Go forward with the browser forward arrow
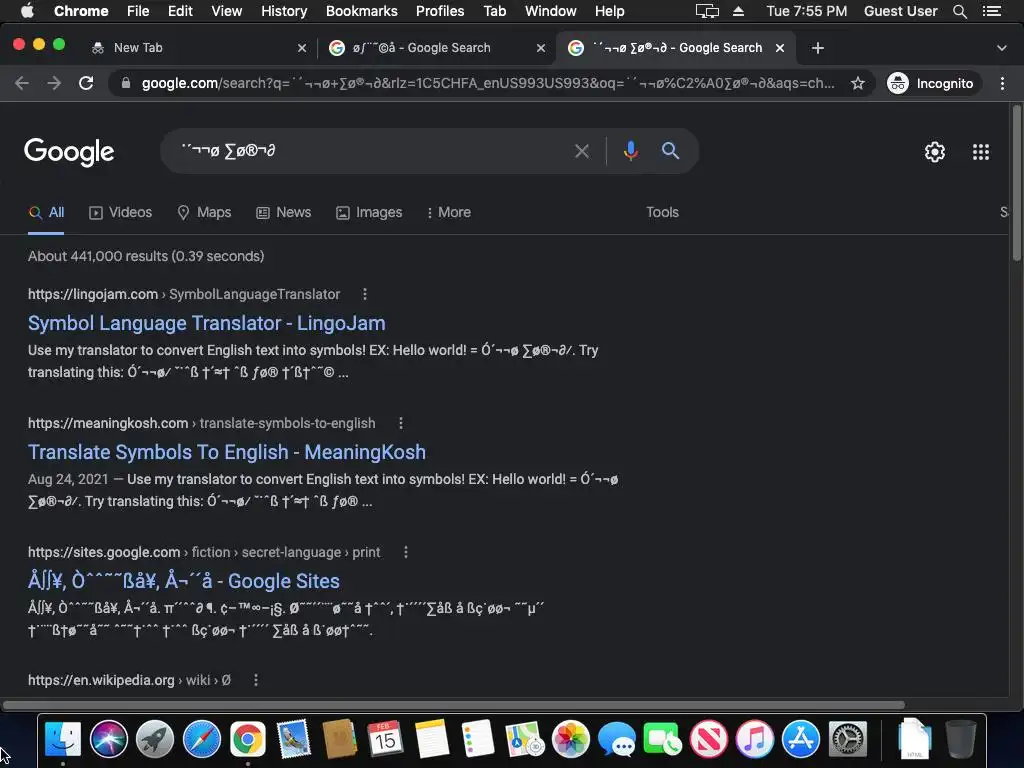The image size is (1024, 768). (x=54, y=84)
